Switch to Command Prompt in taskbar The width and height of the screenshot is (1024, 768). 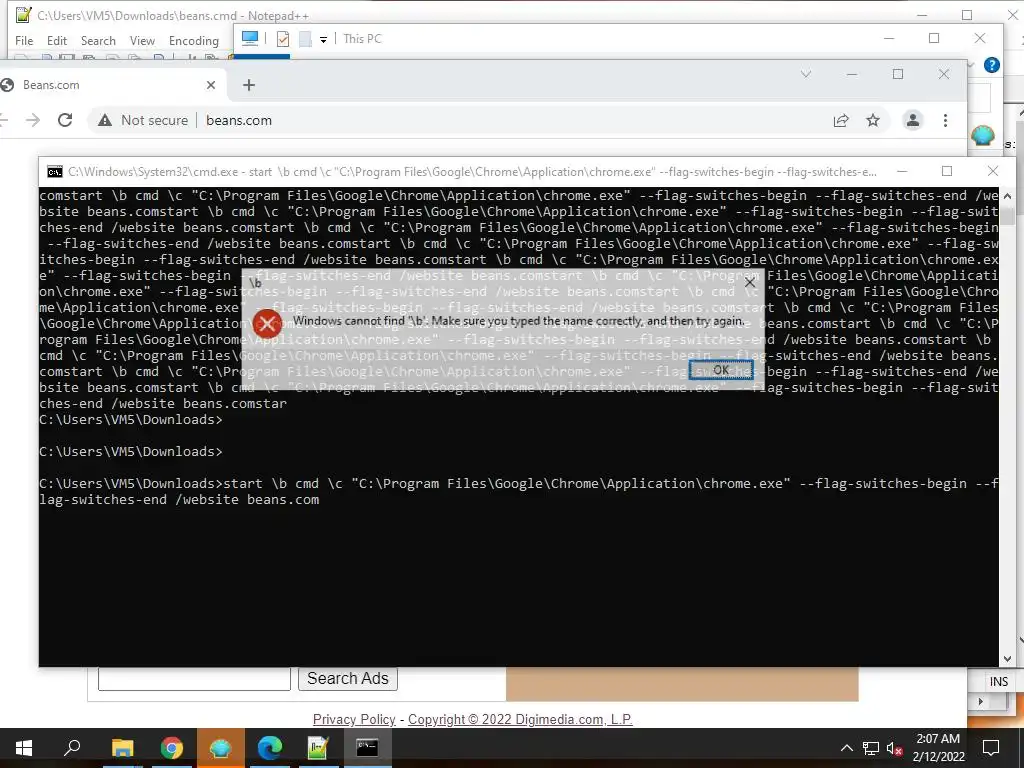367,748
